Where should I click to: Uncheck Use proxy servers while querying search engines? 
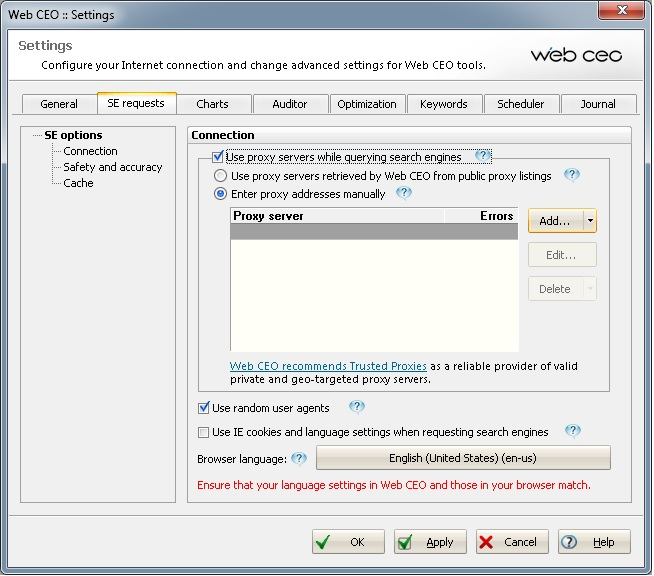tap(217, 157)
